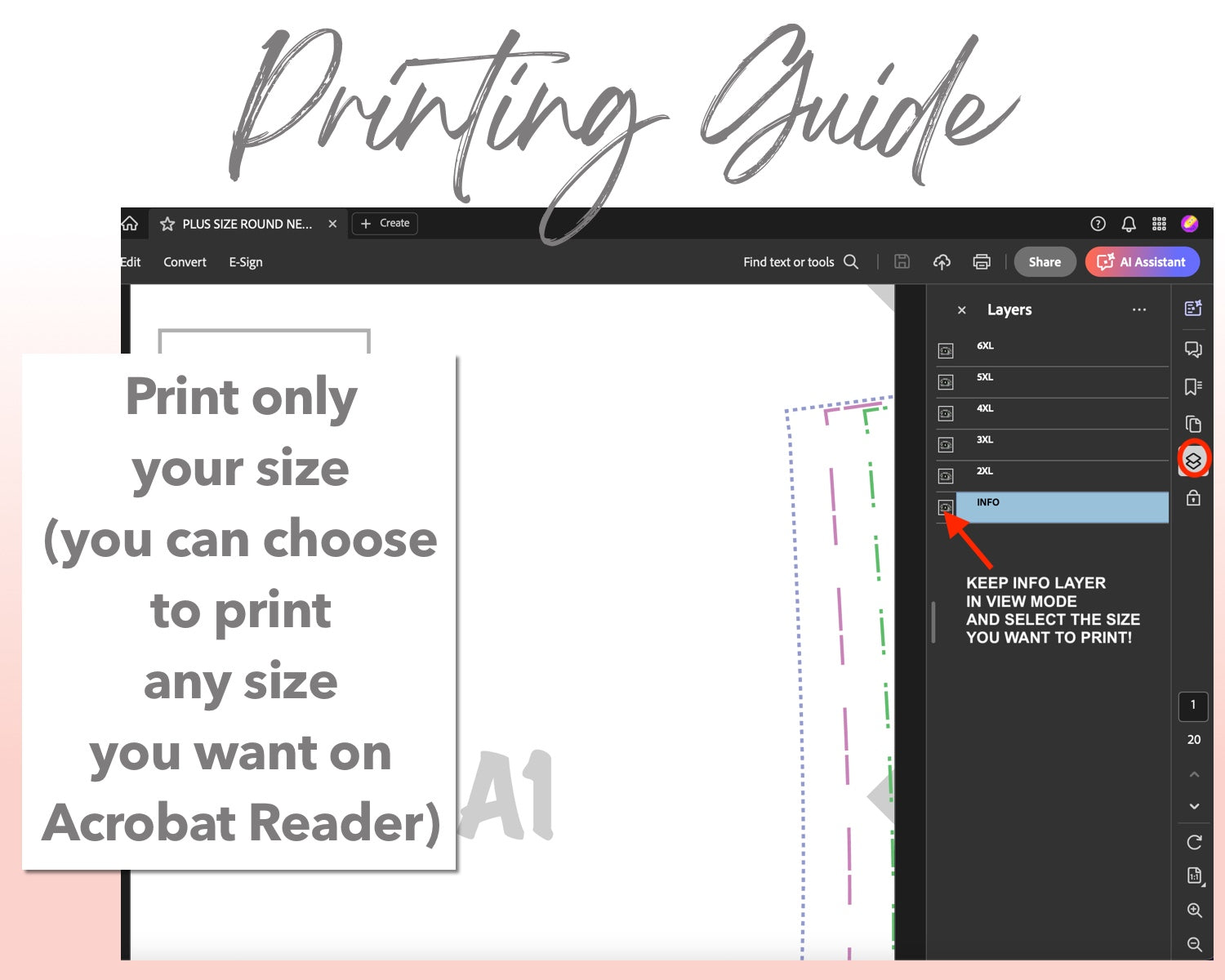1225x980 pixels.
Task: Toggle the INFO layer eye icon
Action: tap(946, 508)
